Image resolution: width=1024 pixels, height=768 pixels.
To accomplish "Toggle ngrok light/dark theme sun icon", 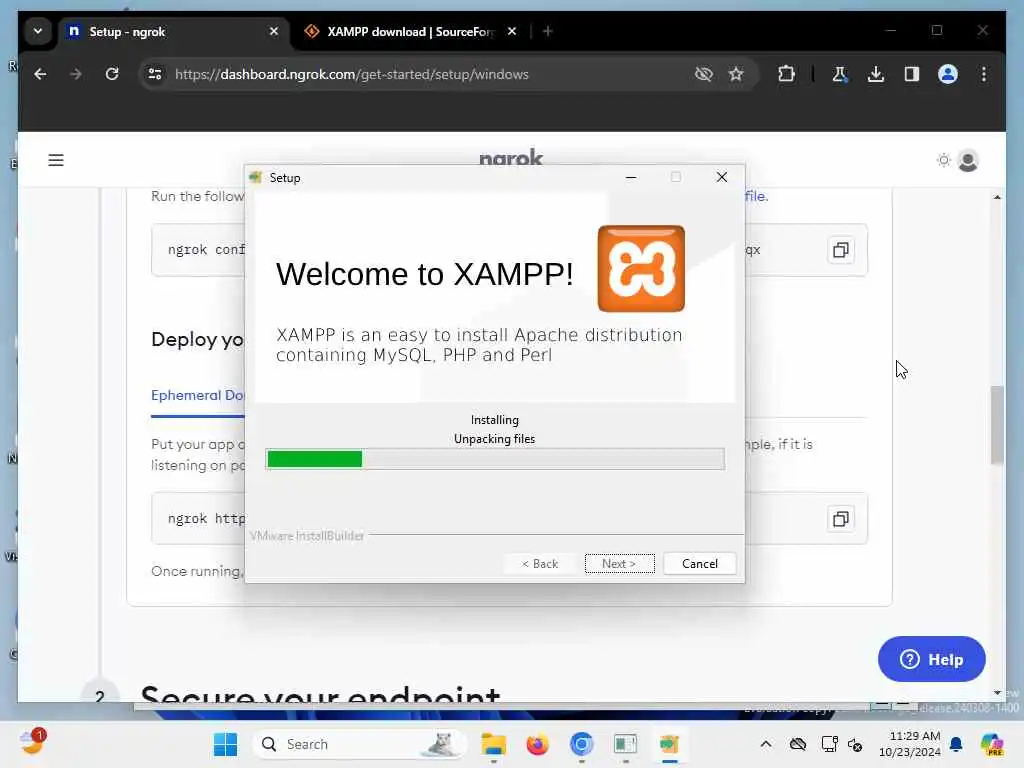I will coord(943,160).
